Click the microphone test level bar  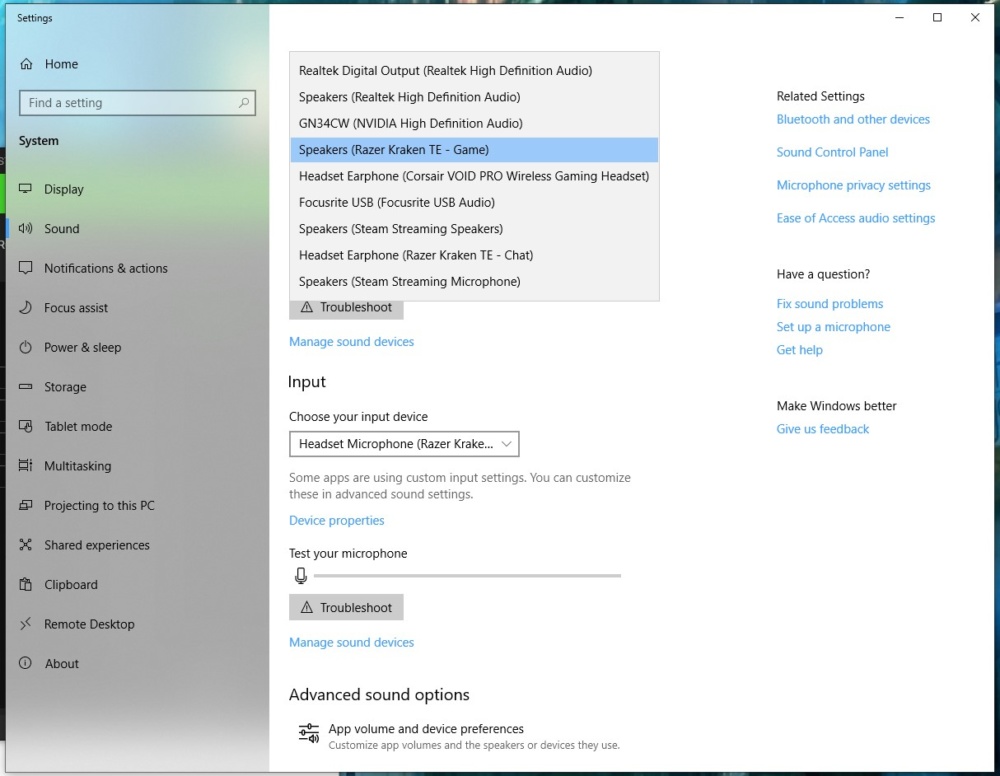pos(467,576)
